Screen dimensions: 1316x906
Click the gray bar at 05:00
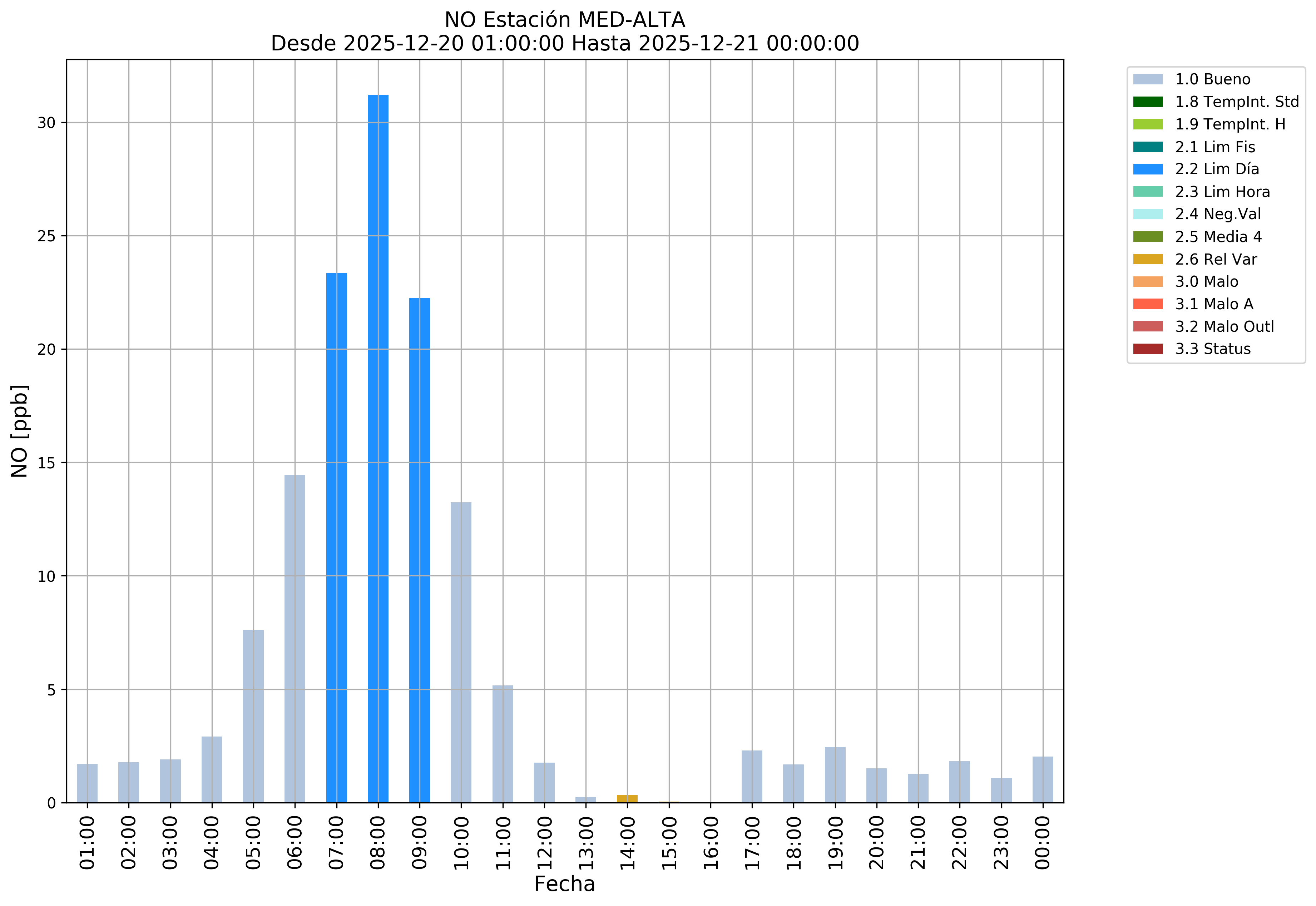[x=253, y=717]
